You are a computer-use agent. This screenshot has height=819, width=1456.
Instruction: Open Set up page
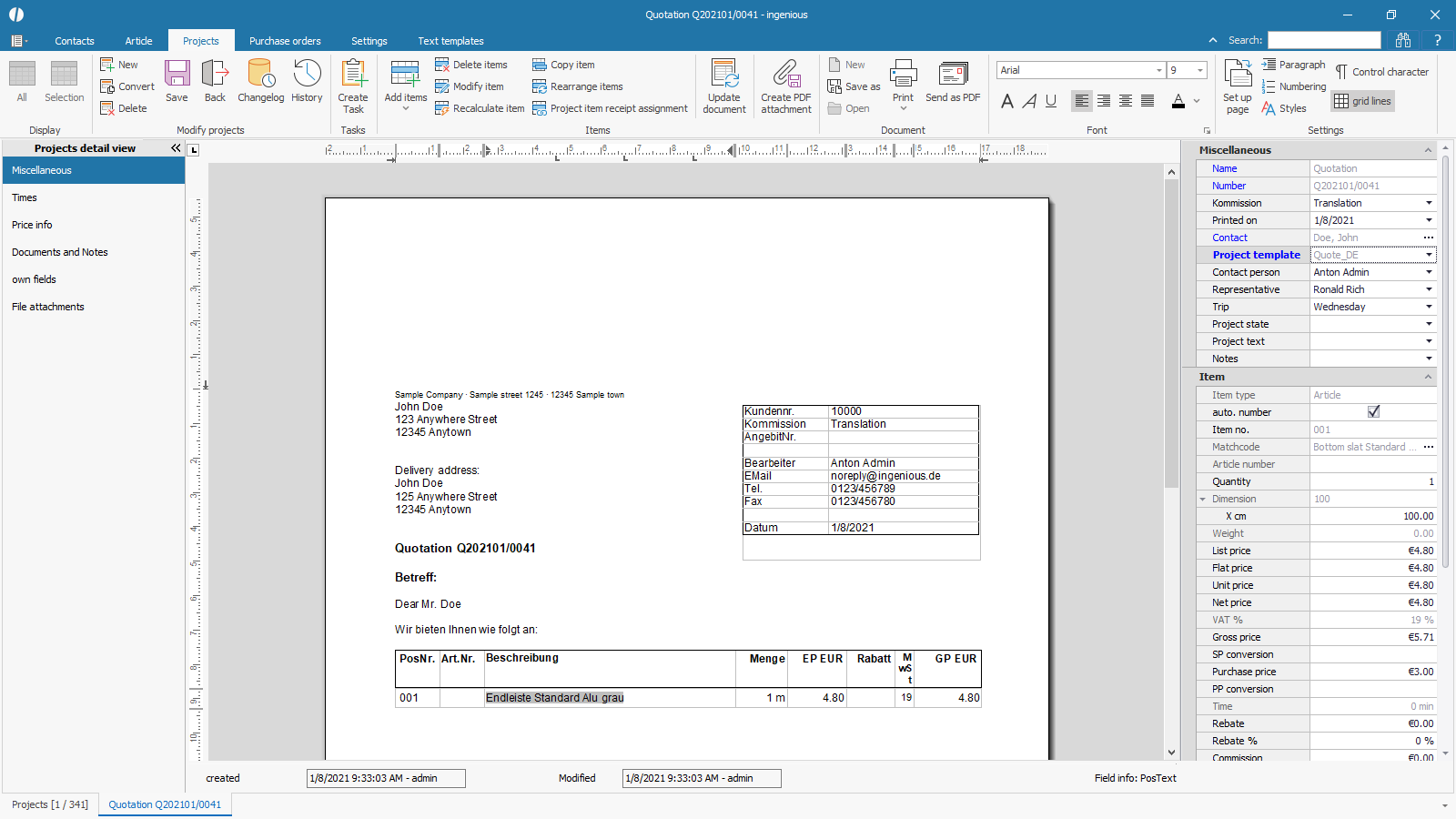1238,86
